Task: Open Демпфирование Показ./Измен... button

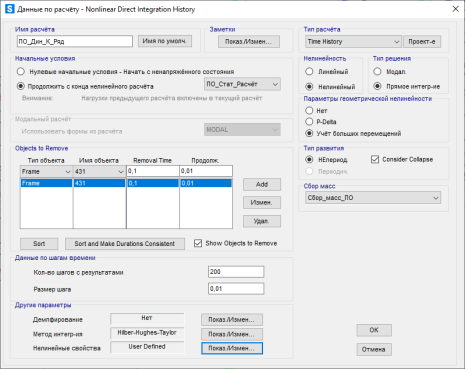Action: [x=232, y=320]
